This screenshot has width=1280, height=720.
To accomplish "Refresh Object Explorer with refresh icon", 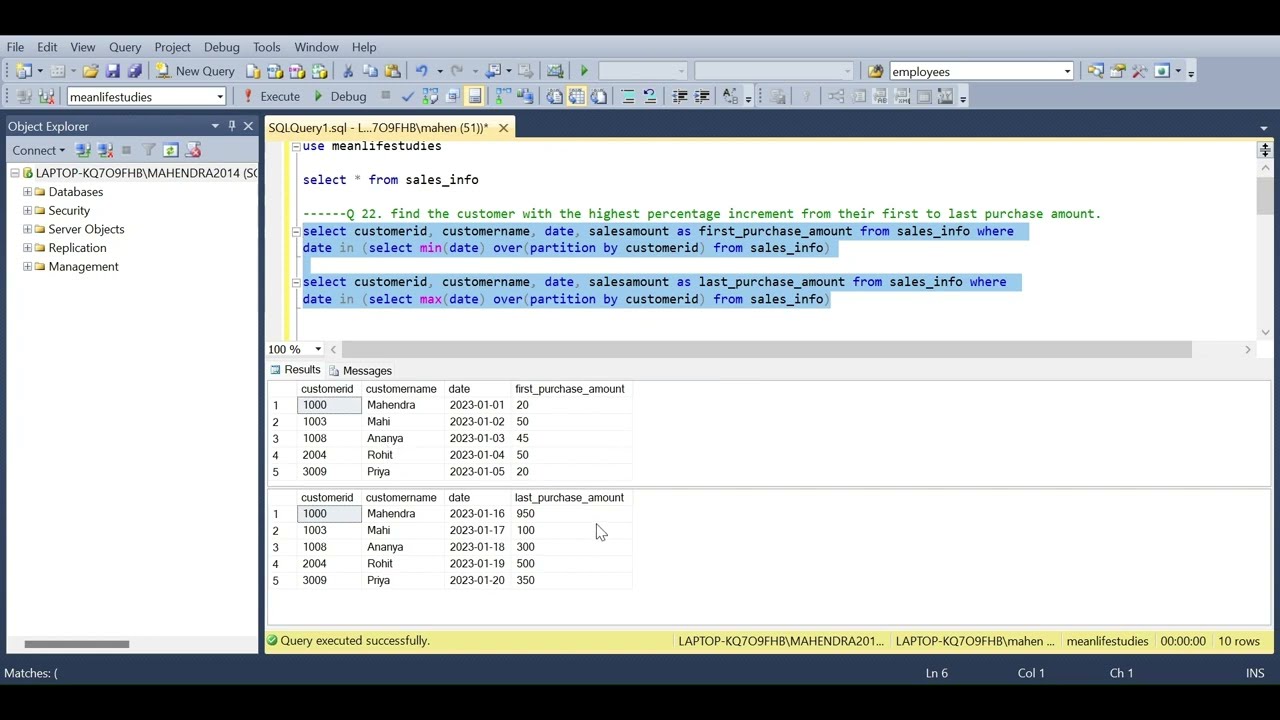I will pyautogui.click(x=170, y=150).
